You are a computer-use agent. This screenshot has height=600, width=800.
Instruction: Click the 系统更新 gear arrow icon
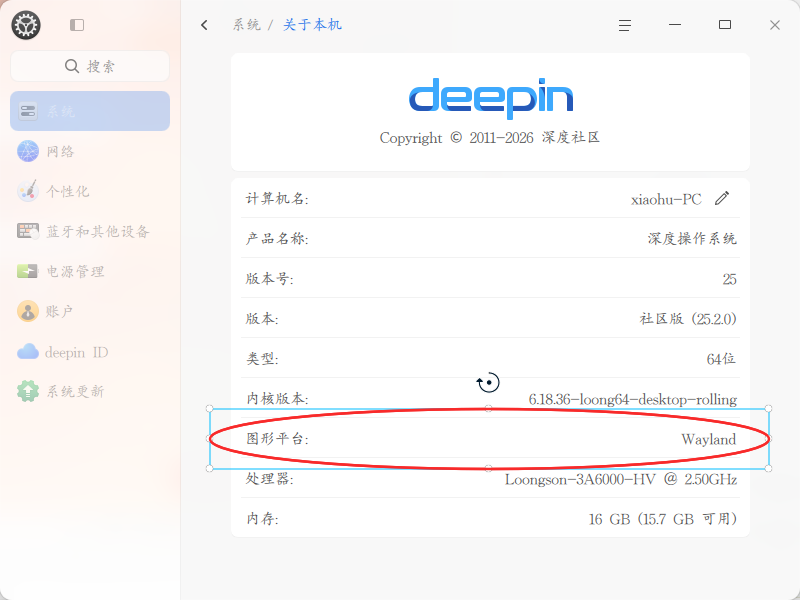click(28, 391)
